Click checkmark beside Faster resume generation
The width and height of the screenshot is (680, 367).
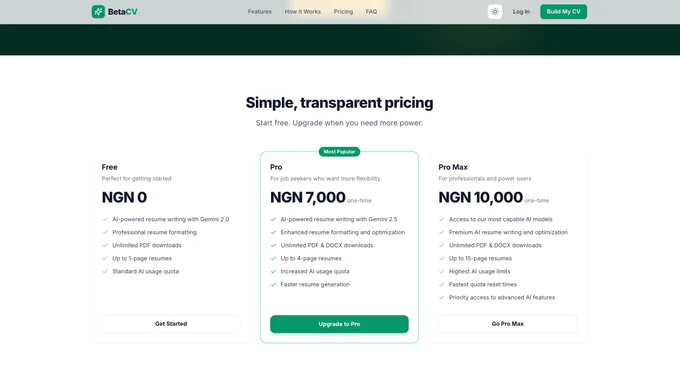(x=273, y=285)
